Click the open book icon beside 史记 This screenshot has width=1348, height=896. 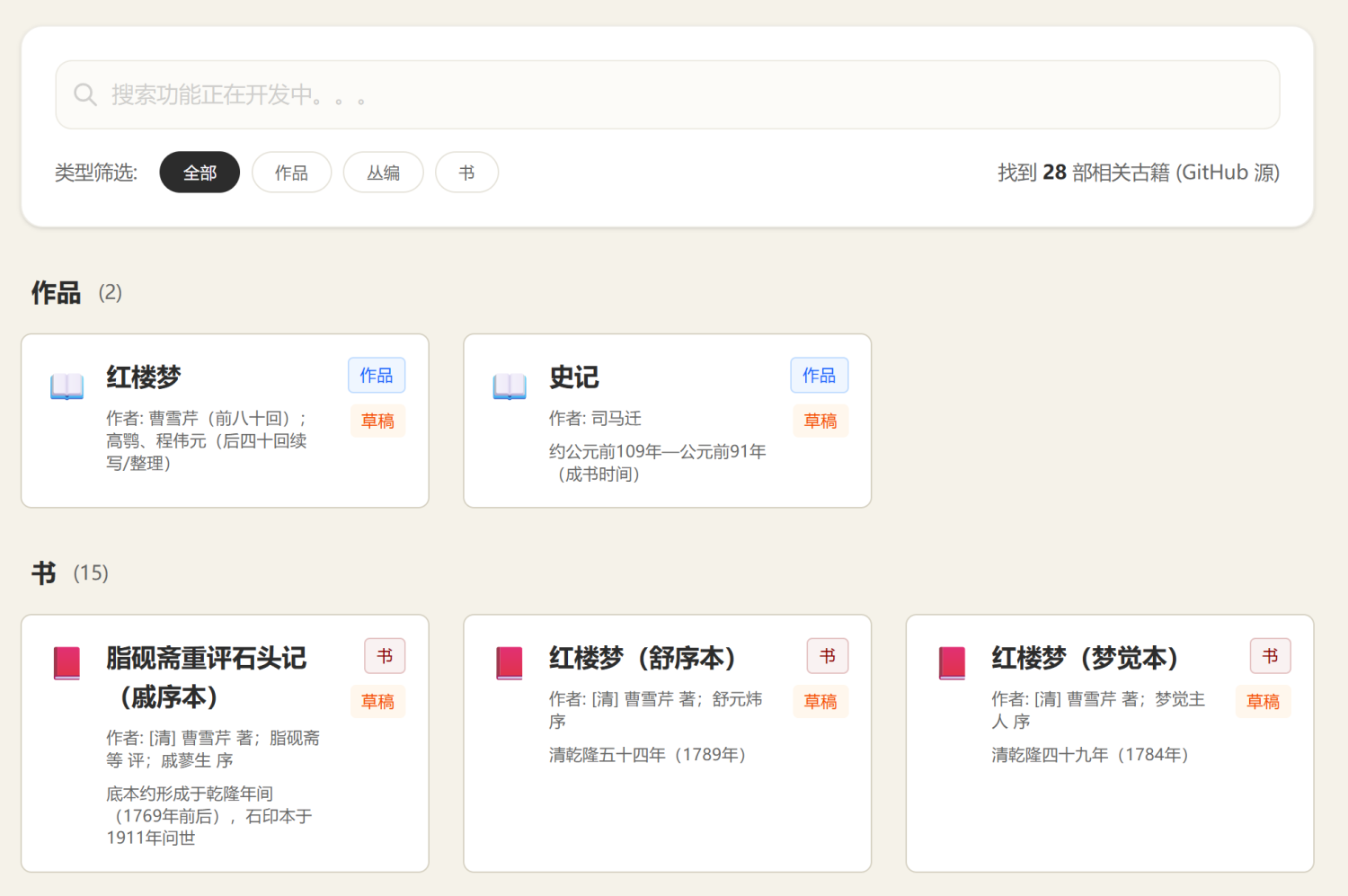click(510, 386)
